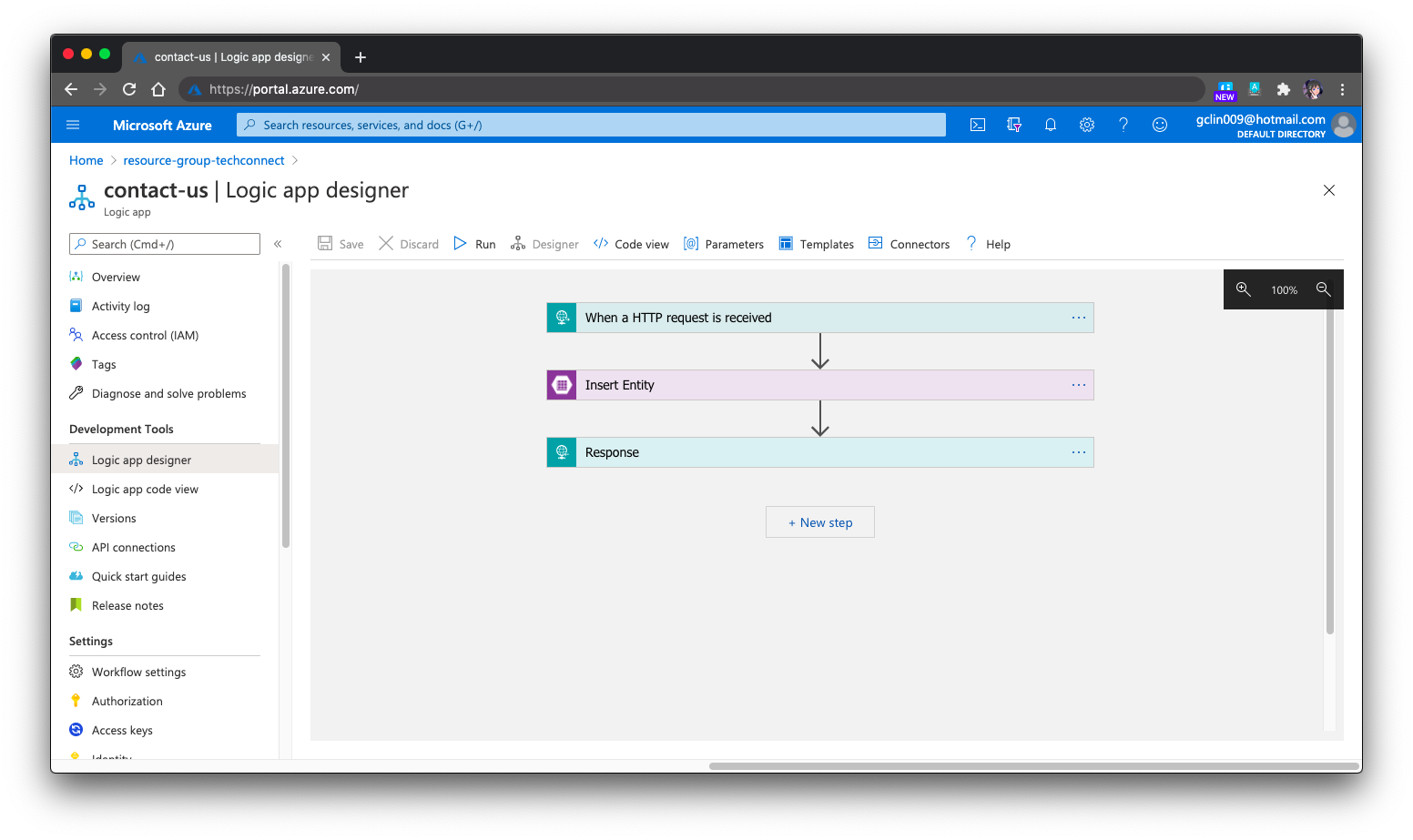Zoom out of the designer canvas
Screen dimensions: 1413x840
[x=1323, y=288]
